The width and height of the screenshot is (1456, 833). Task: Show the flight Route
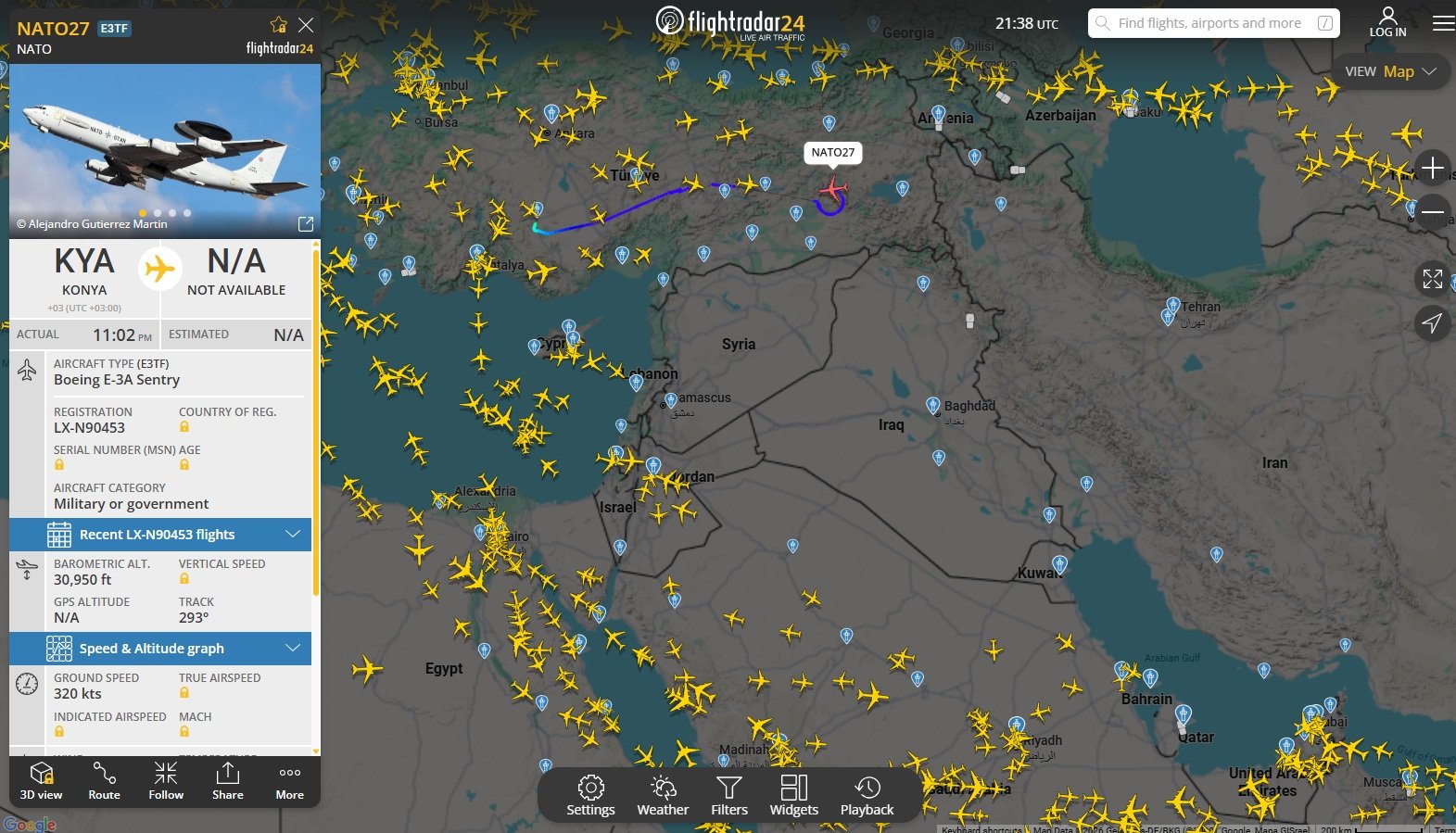[x=104, y=781]
